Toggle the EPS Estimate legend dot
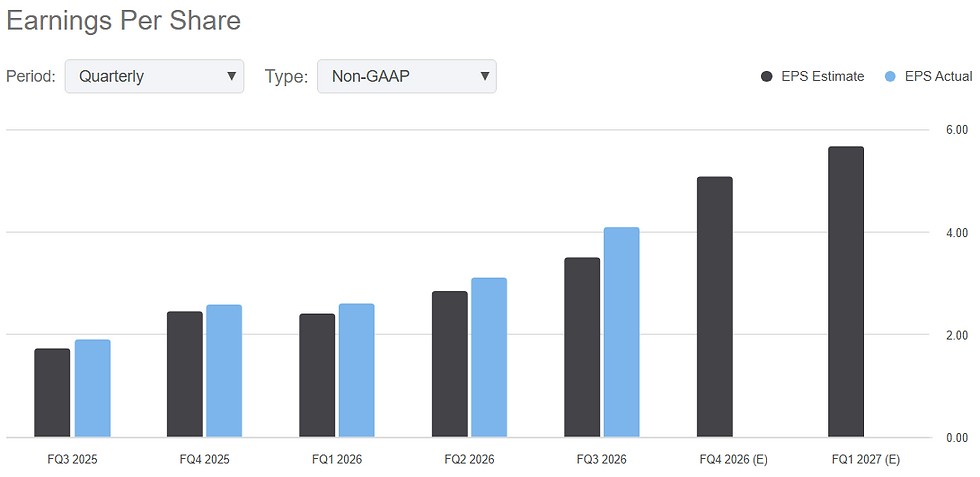Screen dimensions: 980x477 coord(766,76)
